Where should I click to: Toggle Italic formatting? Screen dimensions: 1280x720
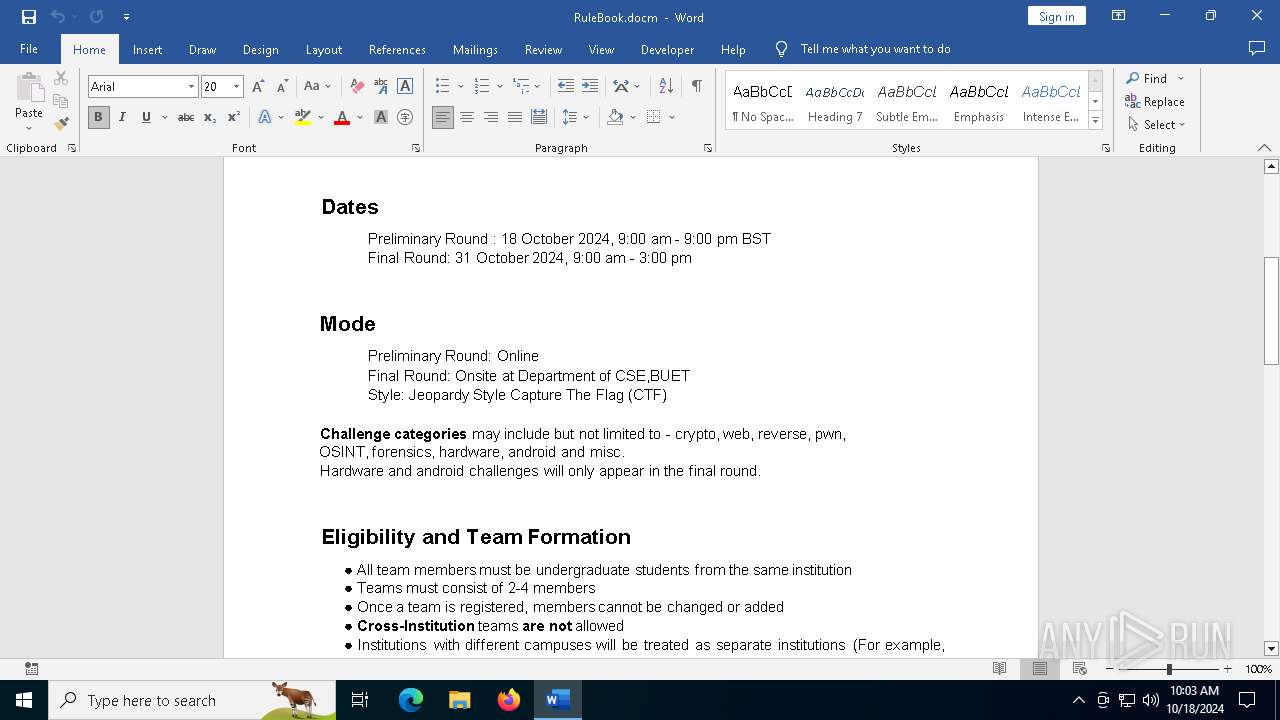[122, 117]
